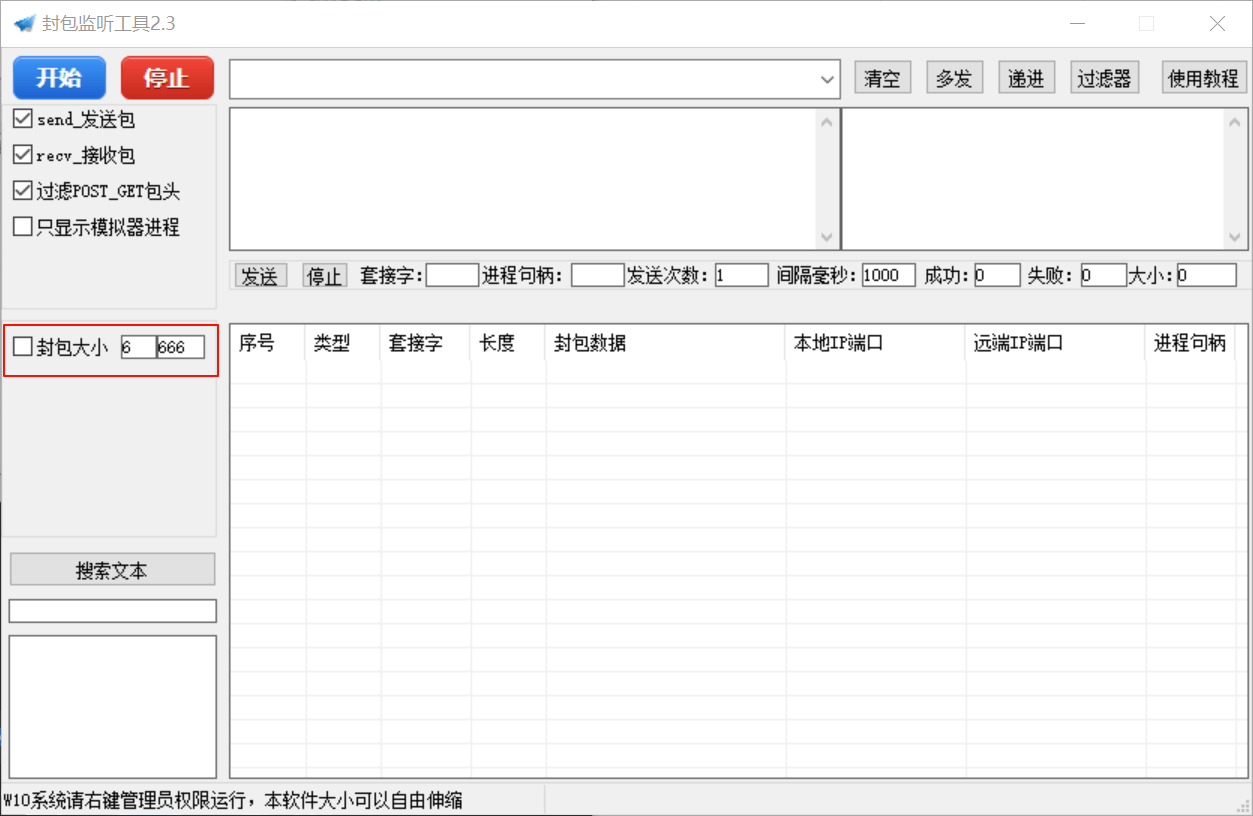
Task: Open the 使用教程 tutorial
Action: coord(1204,78)
